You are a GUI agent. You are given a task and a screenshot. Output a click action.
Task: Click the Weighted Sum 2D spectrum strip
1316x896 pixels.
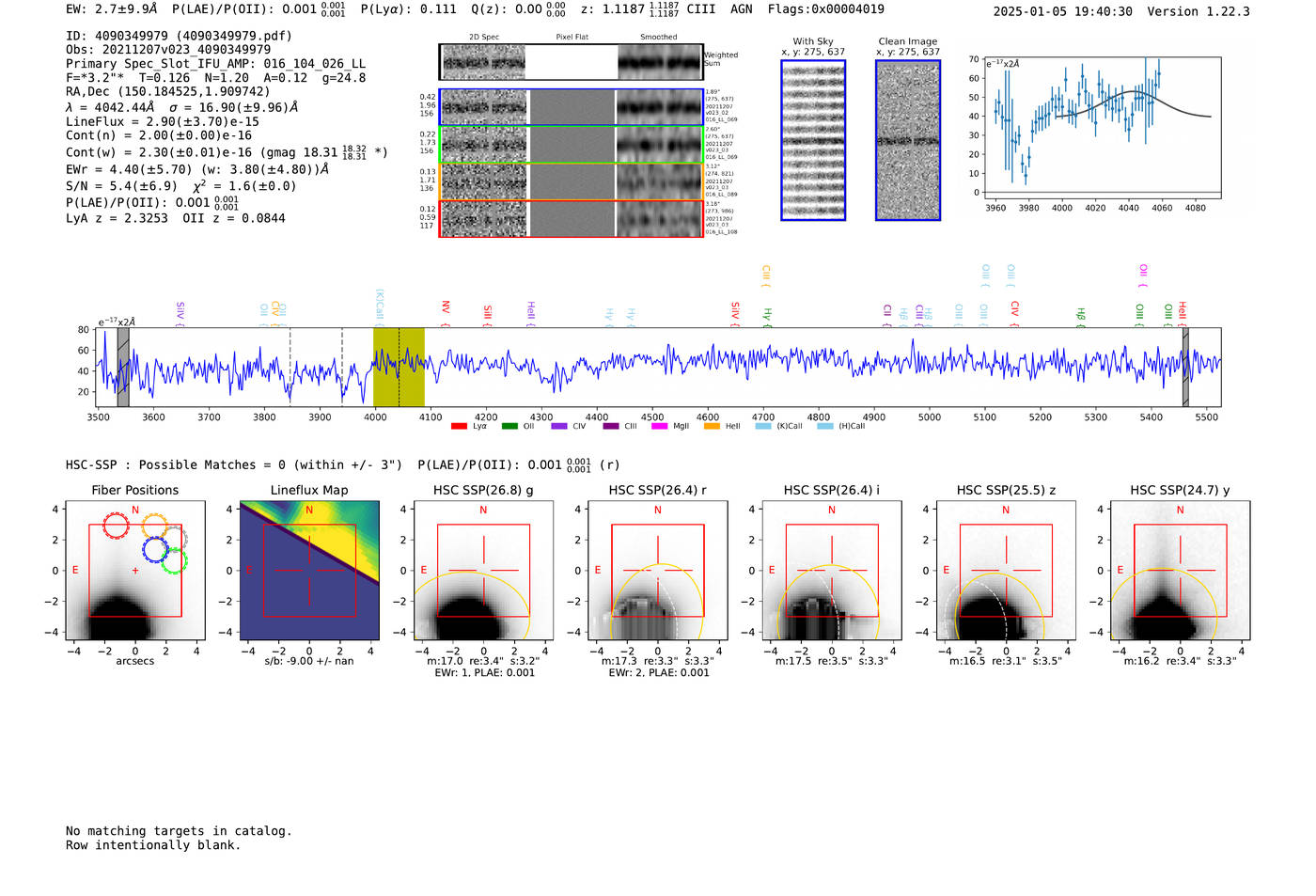point(572,62)
